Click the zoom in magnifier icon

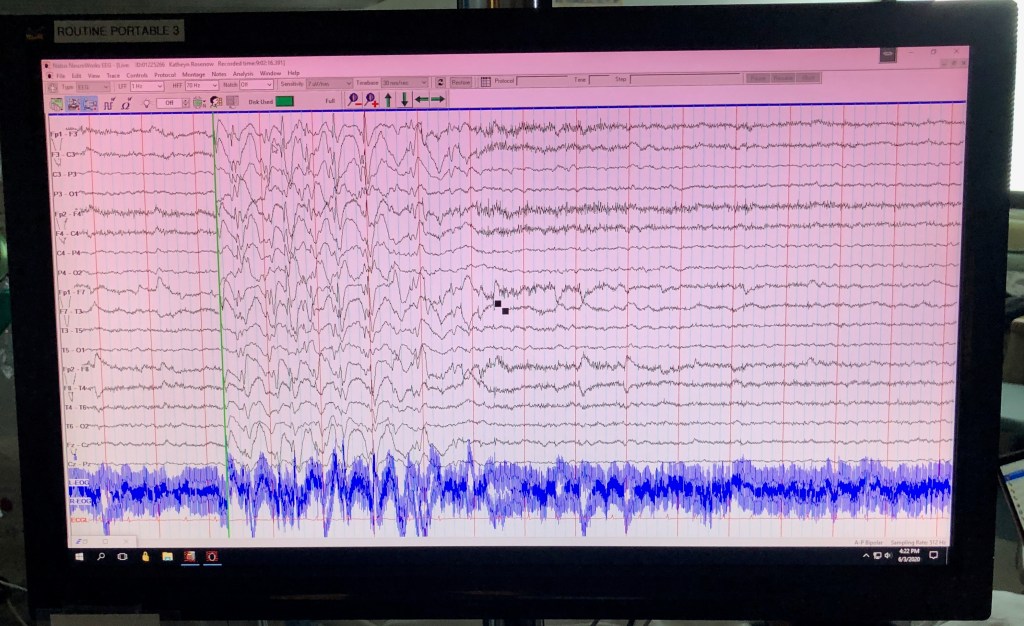[x=371, y=99]
